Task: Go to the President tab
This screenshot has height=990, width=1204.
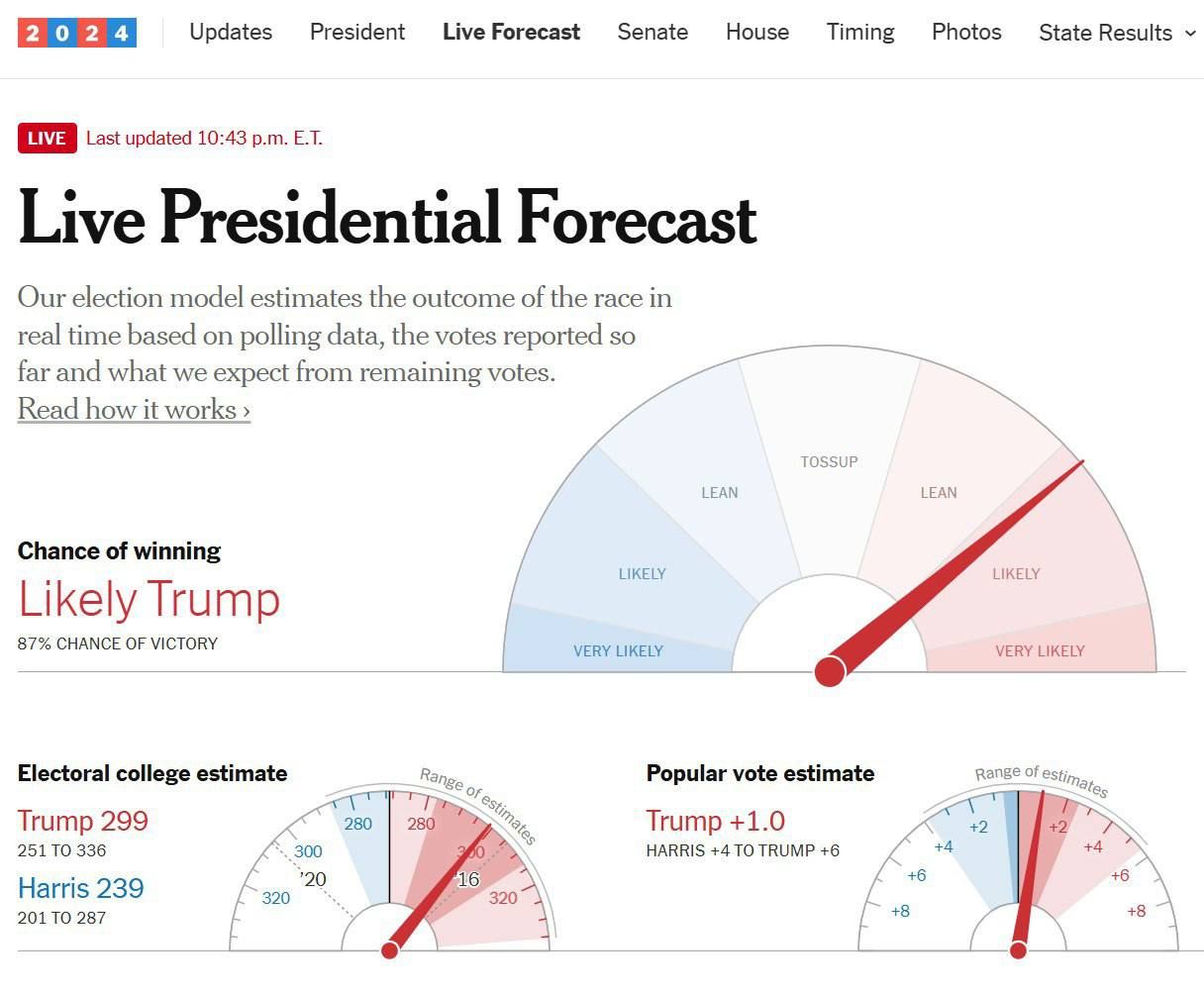Action: pos(357,32)
